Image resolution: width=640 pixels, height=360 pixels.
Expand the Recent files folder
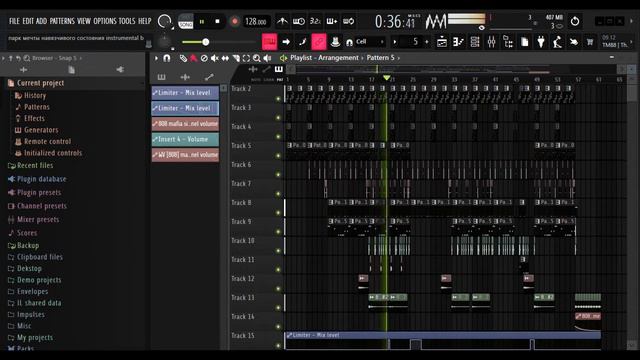coord(30,166)
